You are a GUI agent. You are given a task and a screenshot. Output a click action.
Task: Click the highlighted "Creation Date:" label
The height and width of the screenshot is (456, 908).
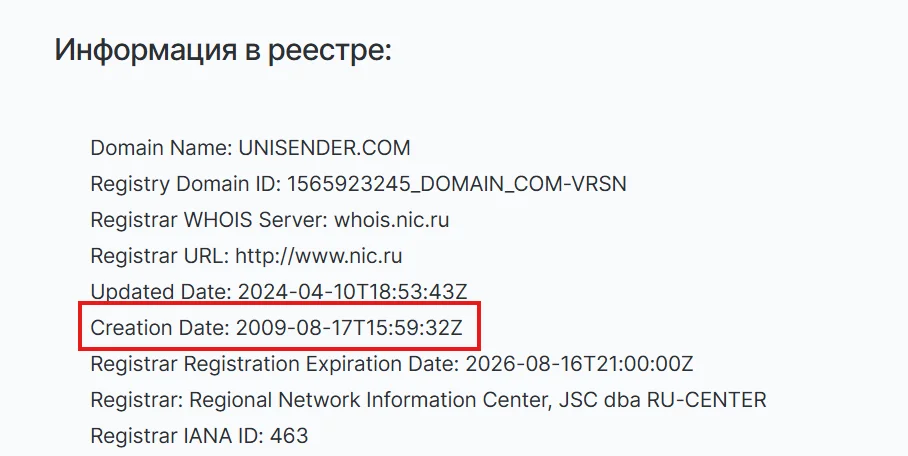(159, 328)
